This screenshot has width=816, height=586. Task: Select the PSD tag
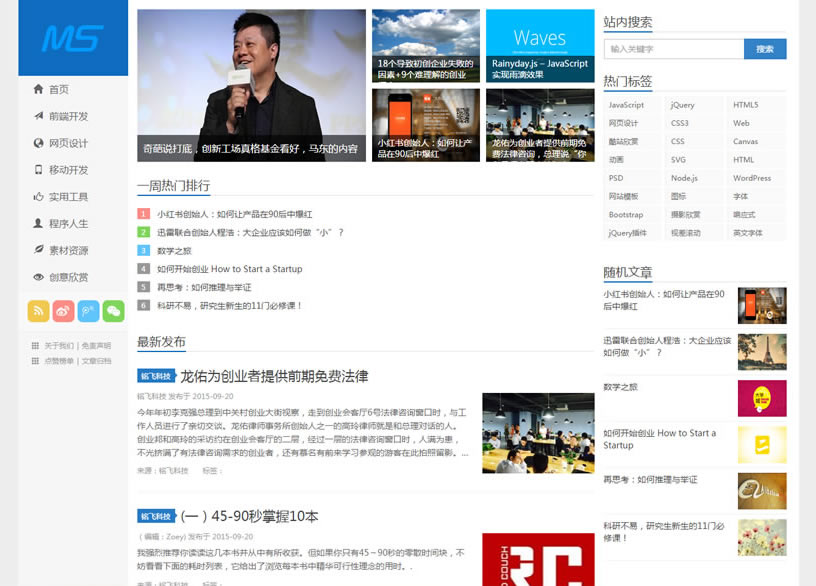[616, 178]
